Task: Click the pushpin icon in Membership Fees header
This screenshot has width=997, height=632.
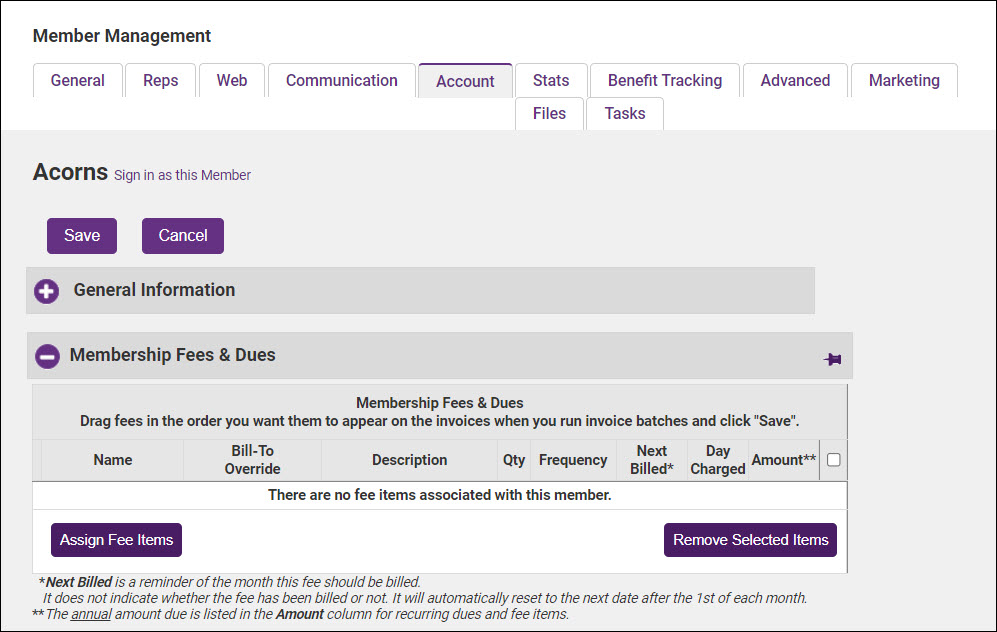Action: [832, 359]
